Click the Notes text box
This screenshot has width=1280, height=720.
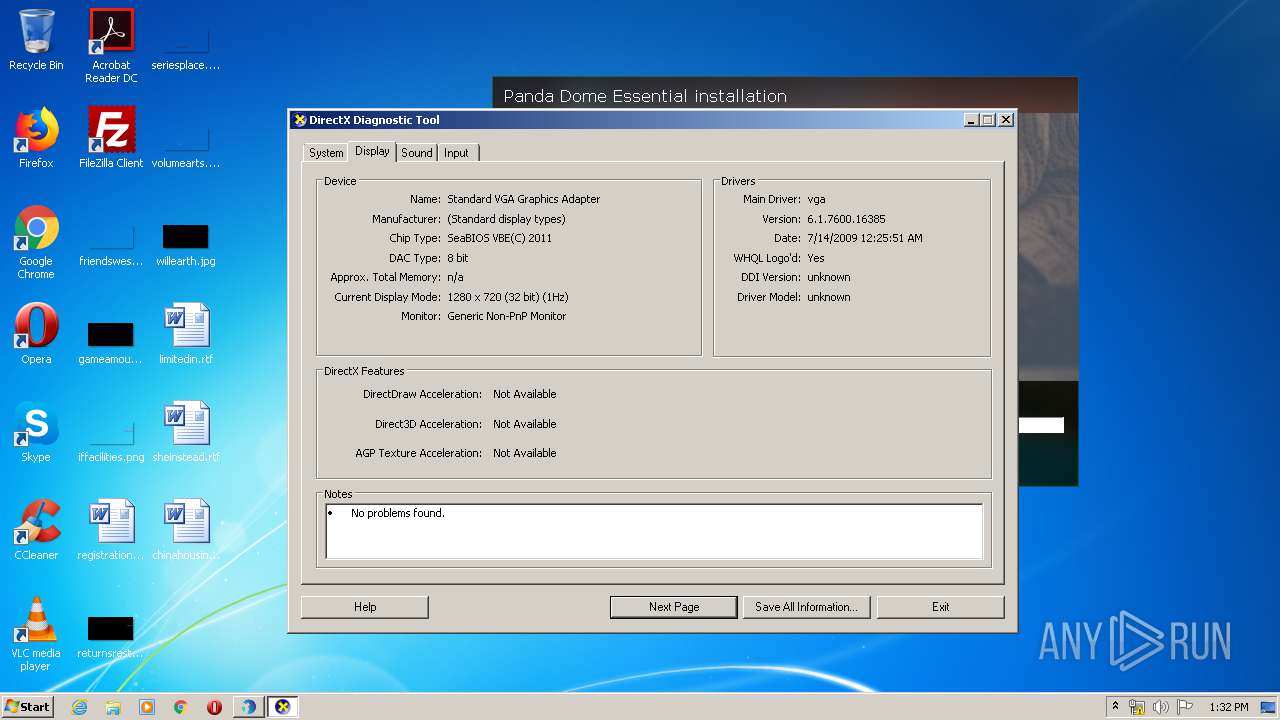coord(654,531)
